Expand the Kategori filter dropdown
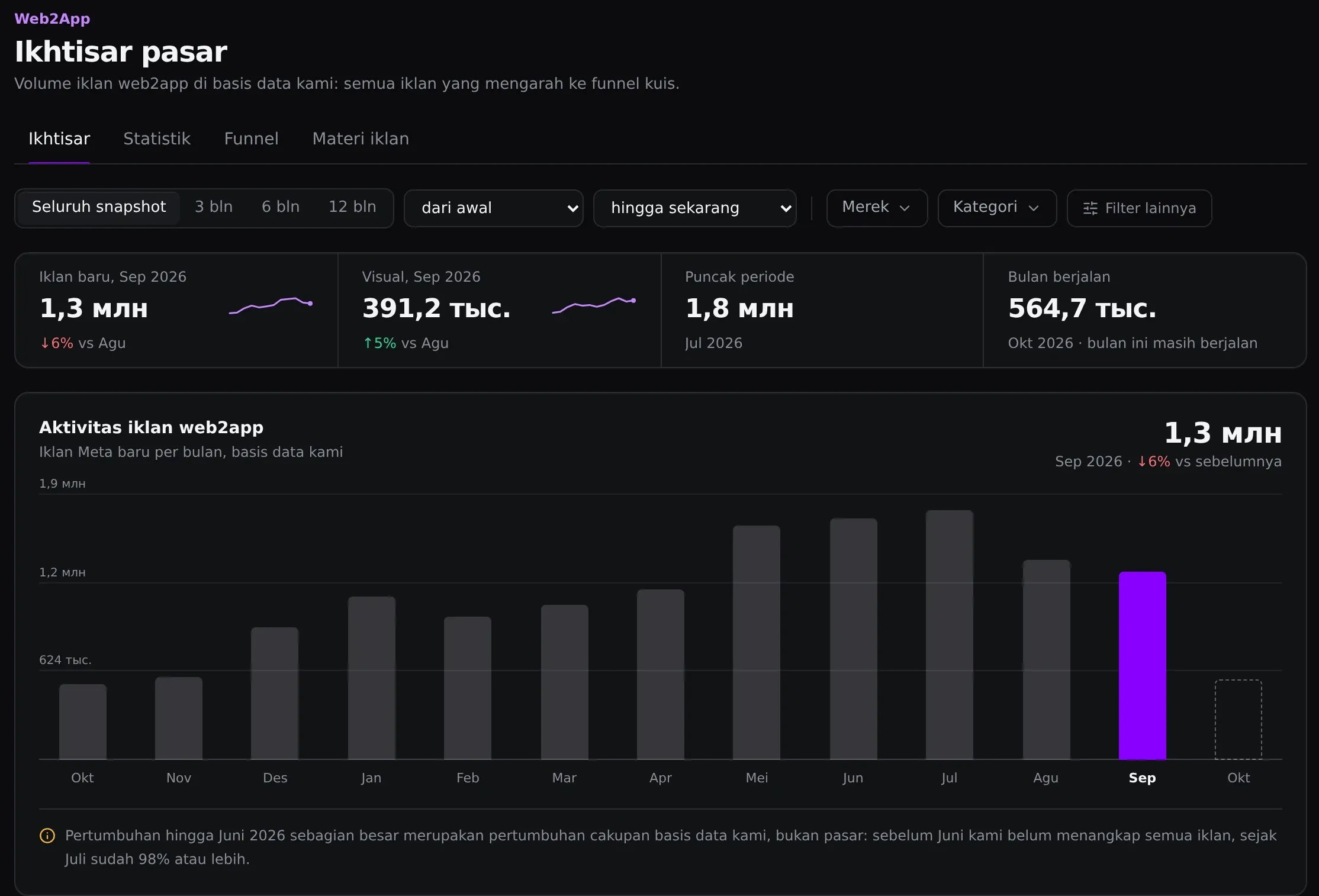 997,208
